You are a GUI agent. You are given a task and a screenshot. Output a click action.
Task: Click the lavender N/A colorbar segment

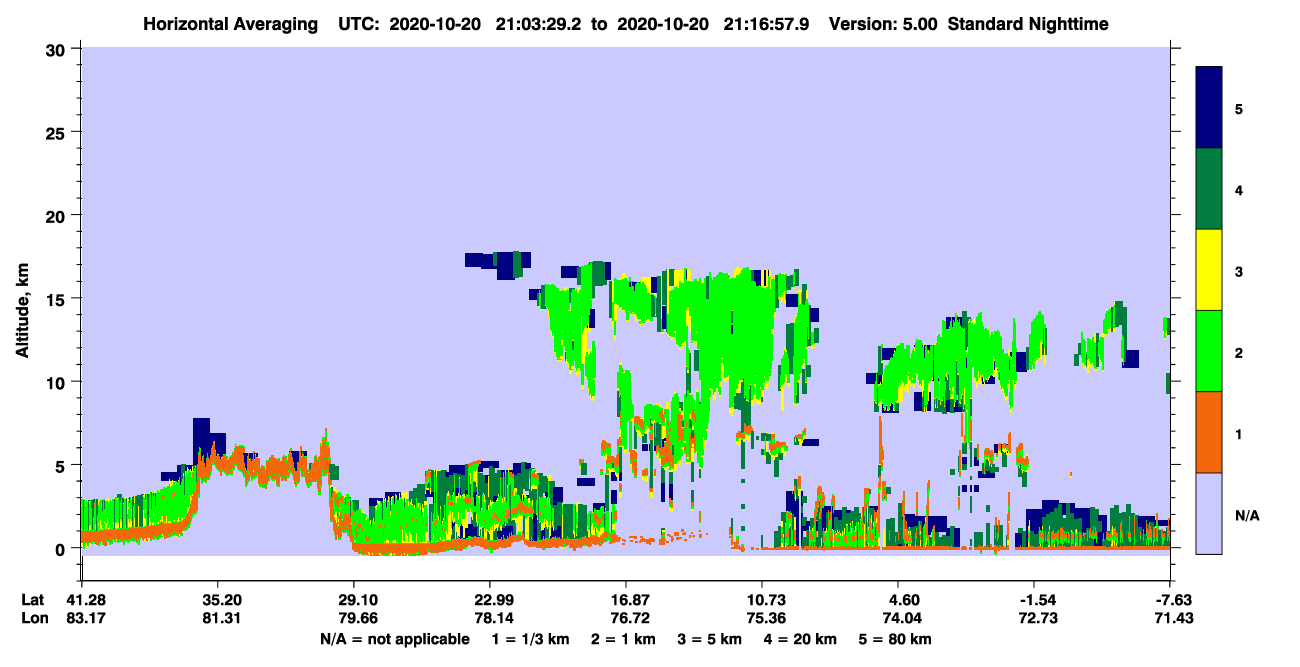click(1209, 513)
